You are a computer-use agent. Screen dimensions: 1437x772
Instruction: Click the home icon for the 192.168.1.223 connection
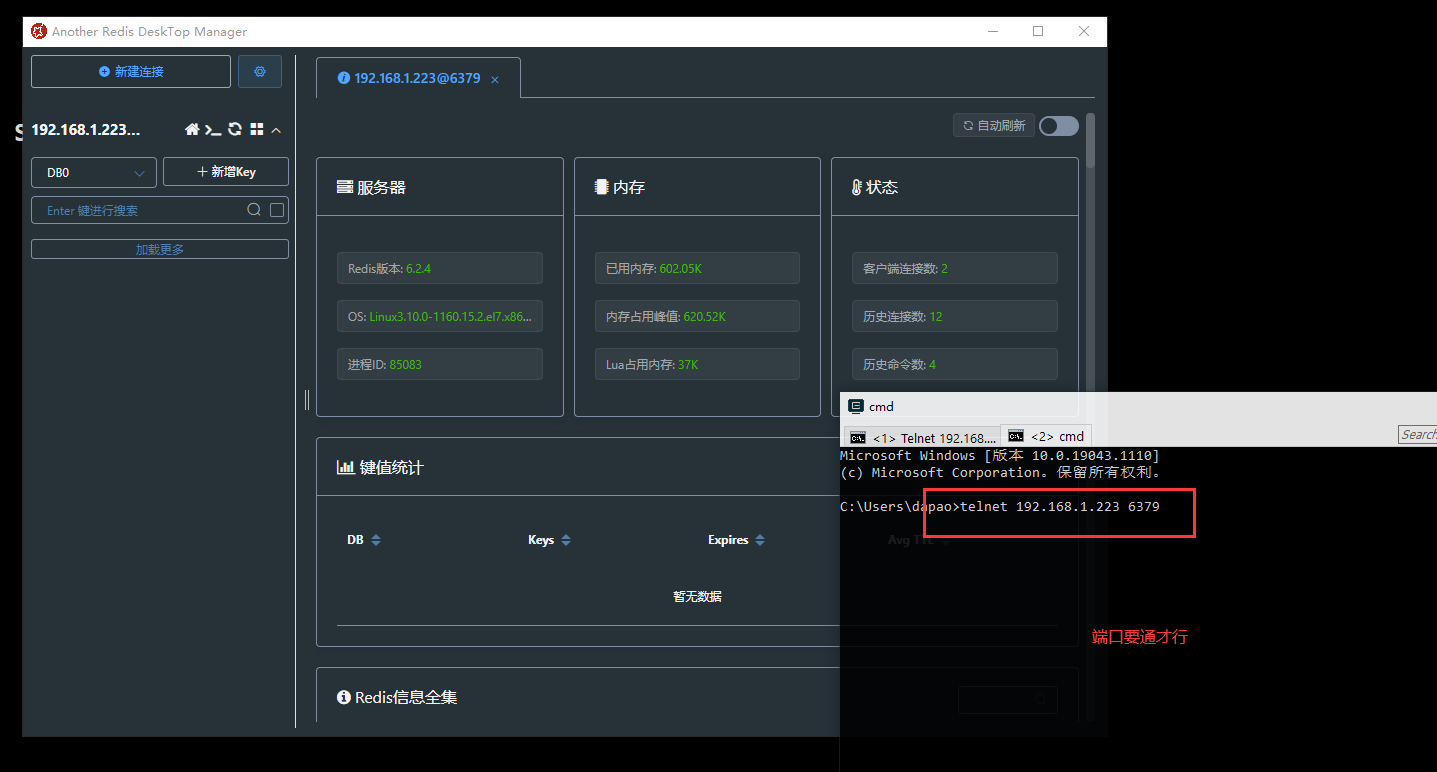point(193,130)
